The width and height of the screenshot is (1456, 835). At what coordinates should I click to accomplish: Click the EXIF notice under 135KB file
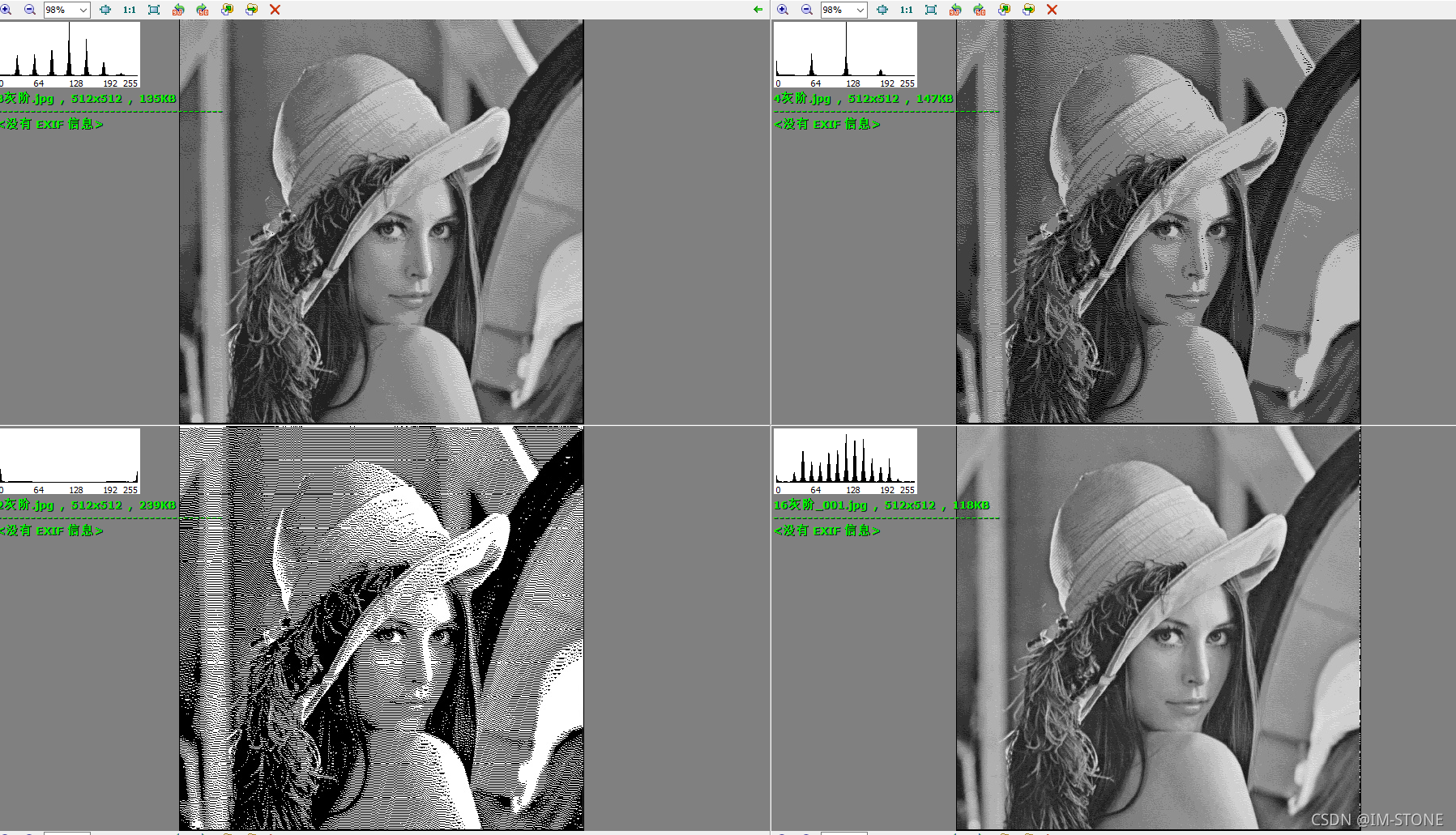point(51,124)
